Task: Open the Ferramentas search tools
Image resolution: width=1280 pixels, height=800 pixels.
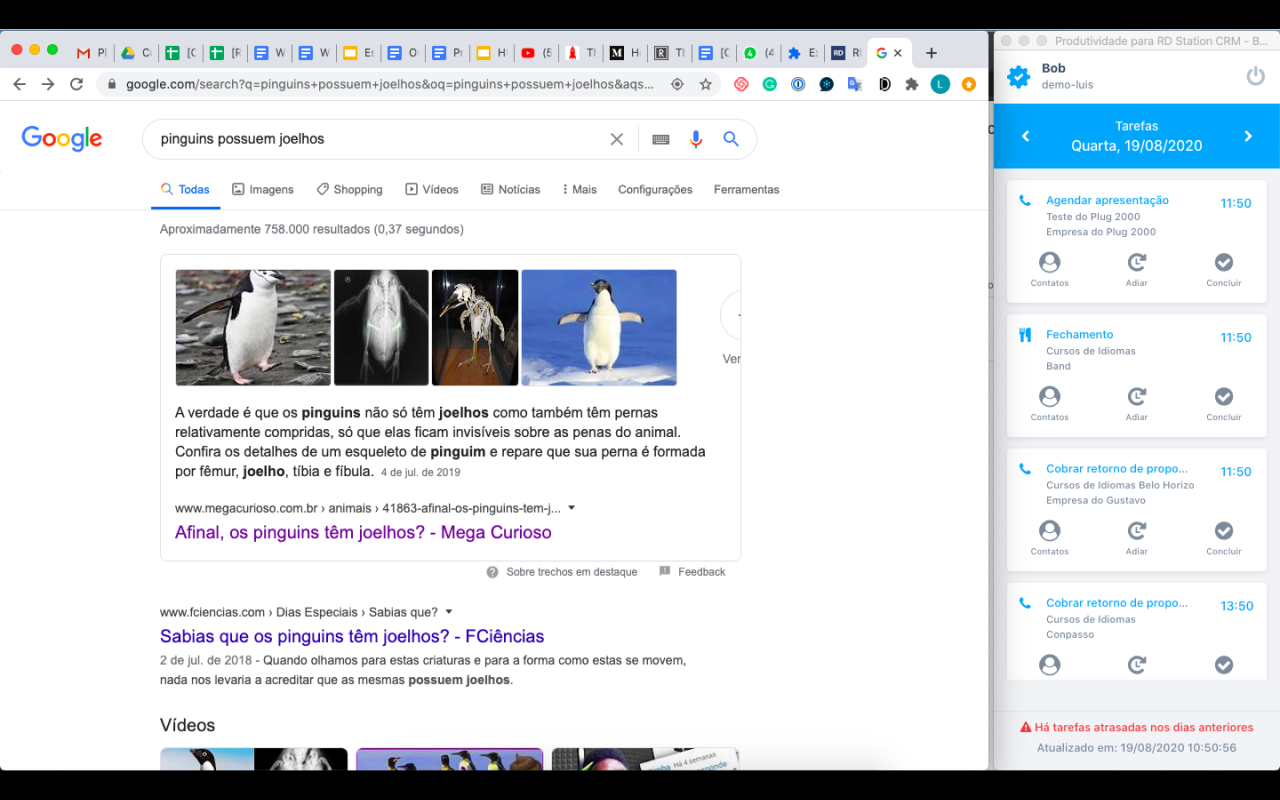Action: pyautogui.click(x=746, y=189)
